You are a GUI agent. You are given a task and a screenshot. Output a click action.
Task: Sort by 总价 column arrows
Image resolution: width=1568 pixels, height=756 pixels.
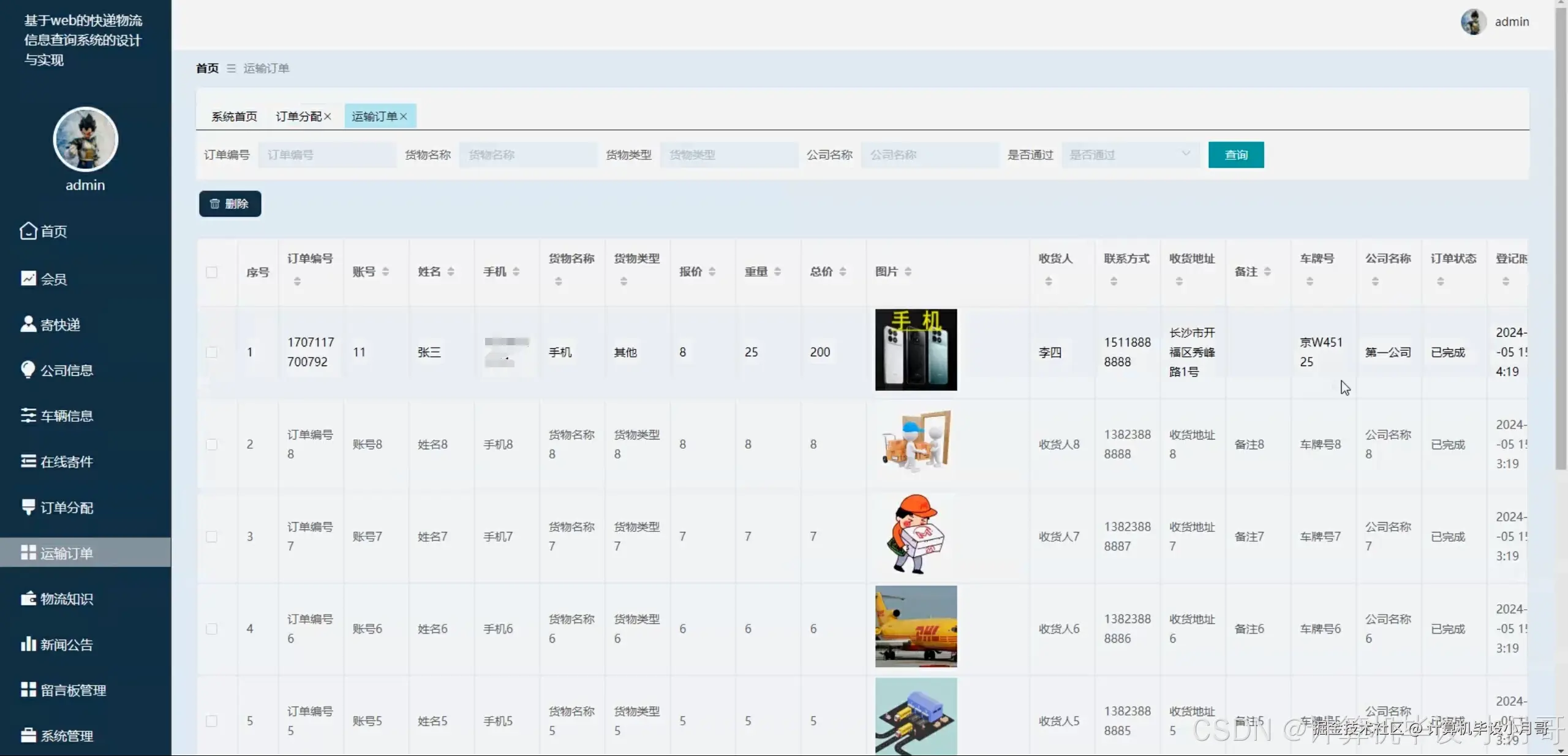click(843, 272)
